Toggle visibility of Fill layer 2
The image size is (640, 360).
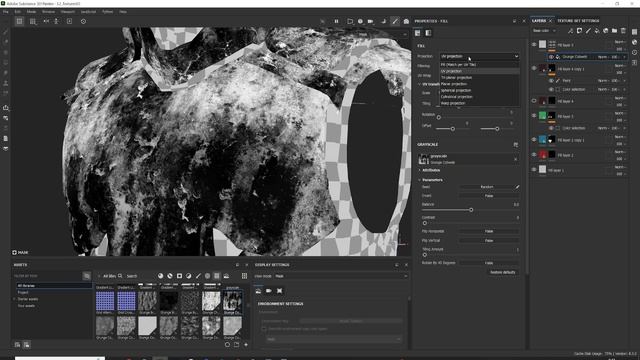[x=534, y=155]
